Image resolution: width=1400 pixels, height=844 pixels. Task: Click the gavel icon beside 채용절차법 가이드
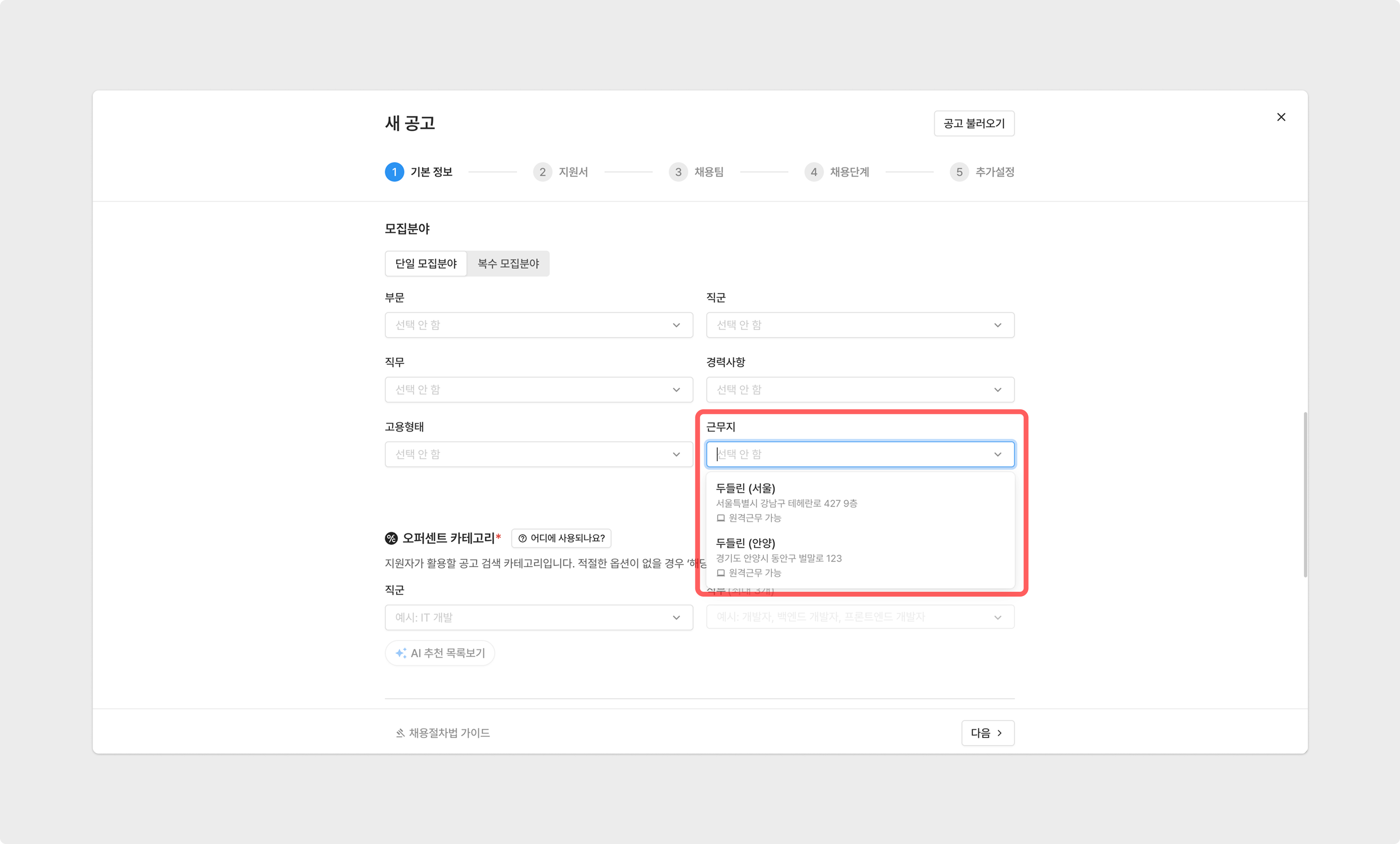400,733
